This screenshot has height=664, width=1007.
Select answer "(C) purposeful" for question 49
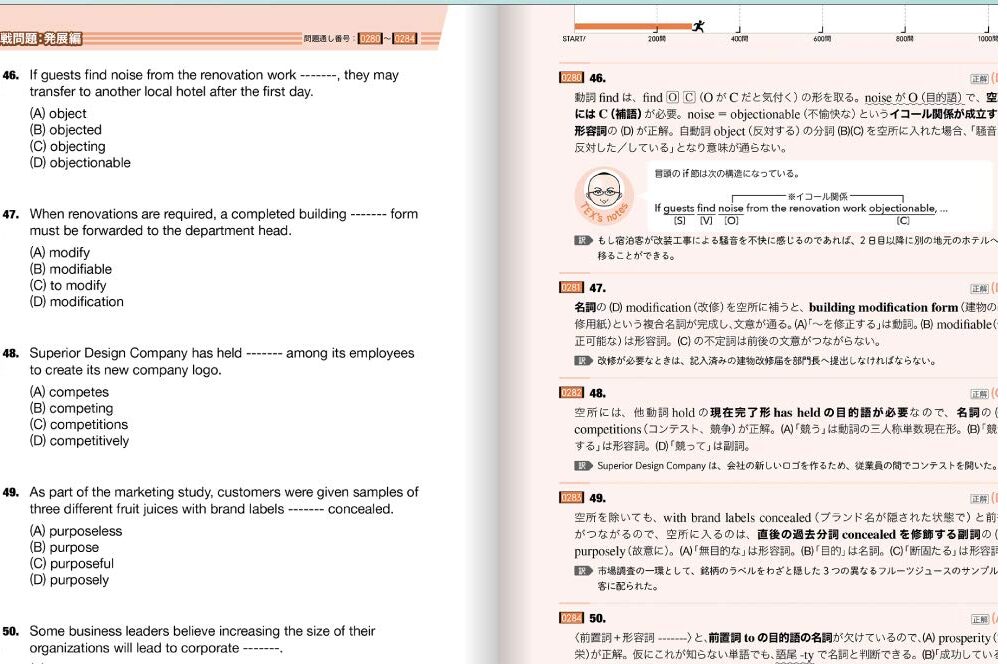tap(72, 564)
